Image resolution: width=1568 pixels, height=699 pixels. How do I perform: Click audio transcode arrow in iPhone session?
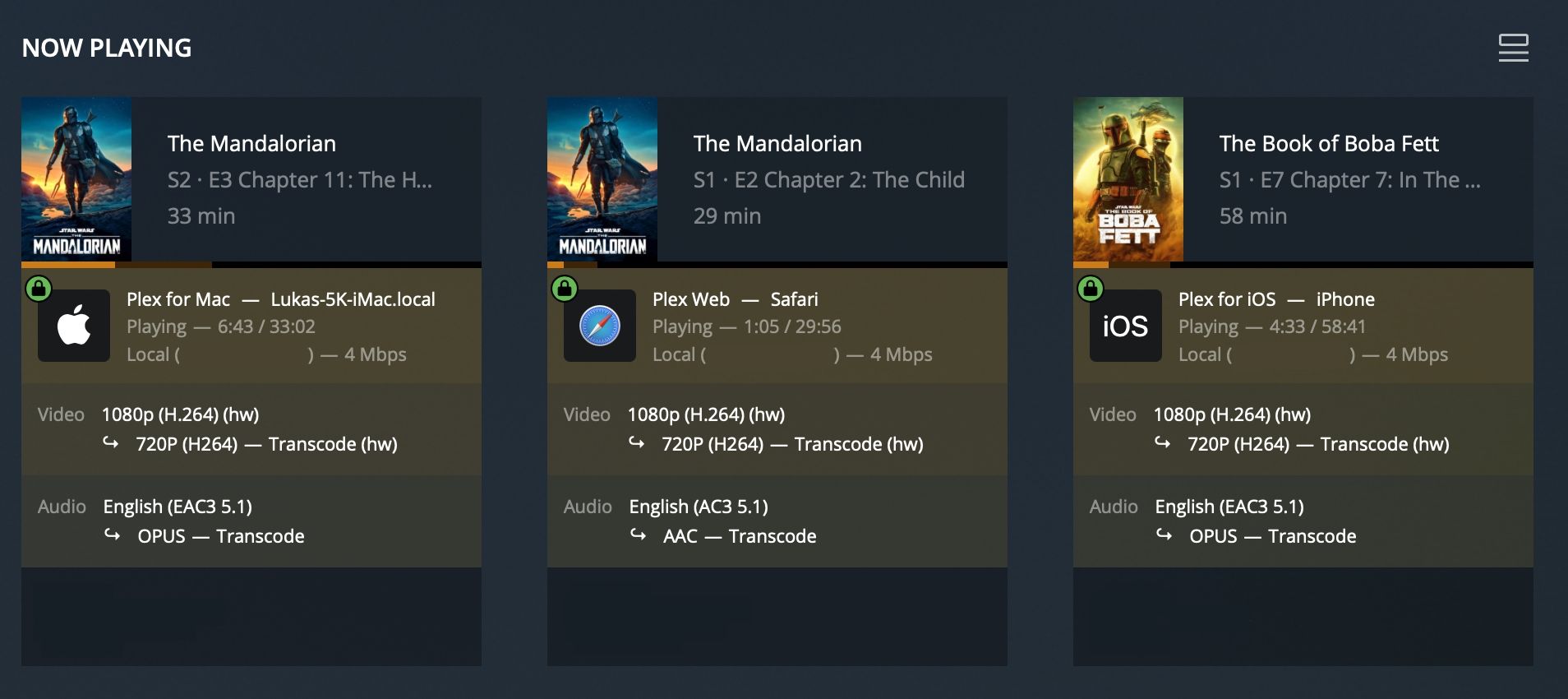click(1164, 535)
